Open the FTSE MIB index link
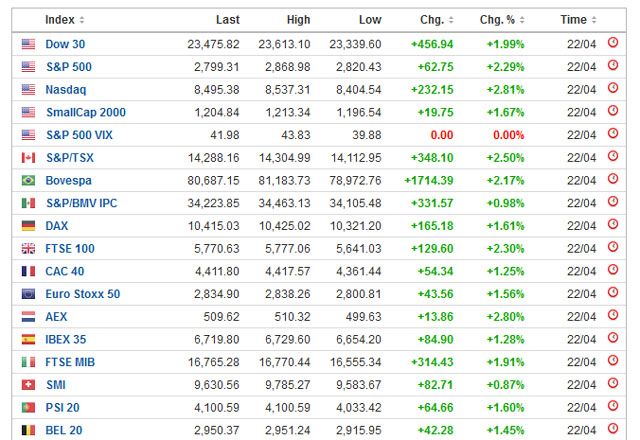 70,362
